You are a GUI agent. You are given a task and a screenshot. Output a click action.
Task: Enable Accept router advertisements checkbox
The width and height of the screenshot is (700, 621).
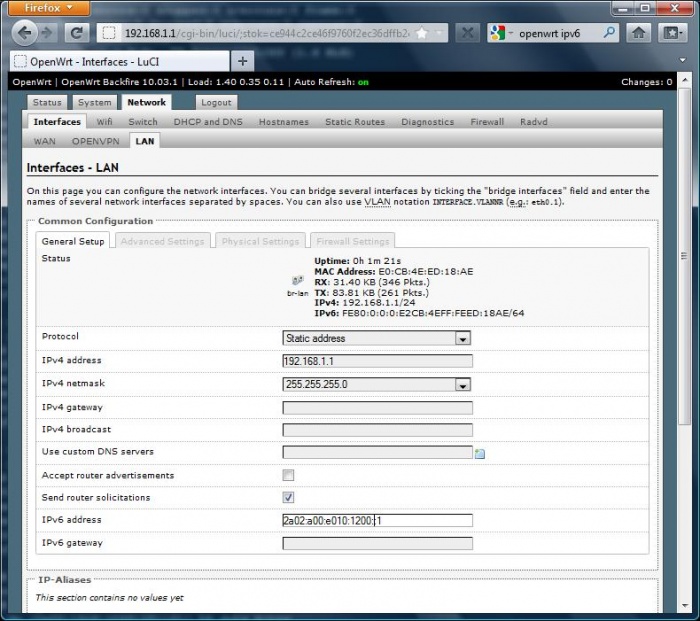pos(289,476)
